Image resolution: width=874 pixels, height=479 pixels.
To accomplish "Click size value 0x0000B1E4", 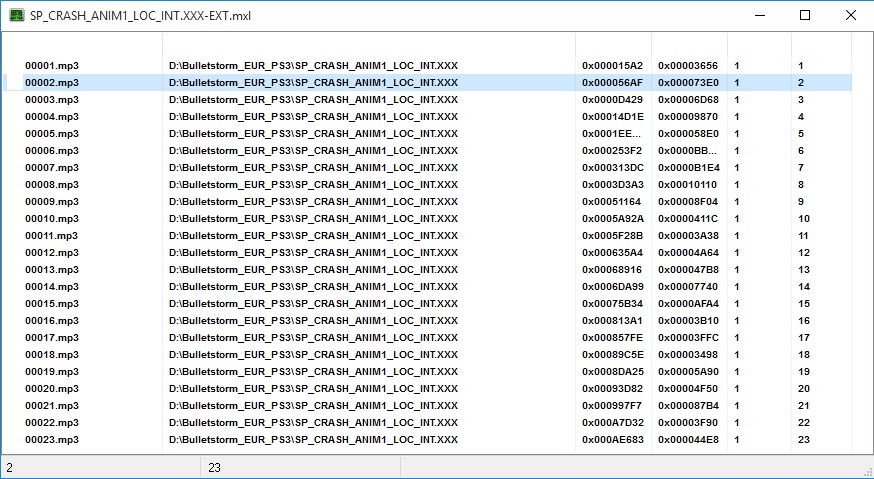I will (x=689, y=168).
